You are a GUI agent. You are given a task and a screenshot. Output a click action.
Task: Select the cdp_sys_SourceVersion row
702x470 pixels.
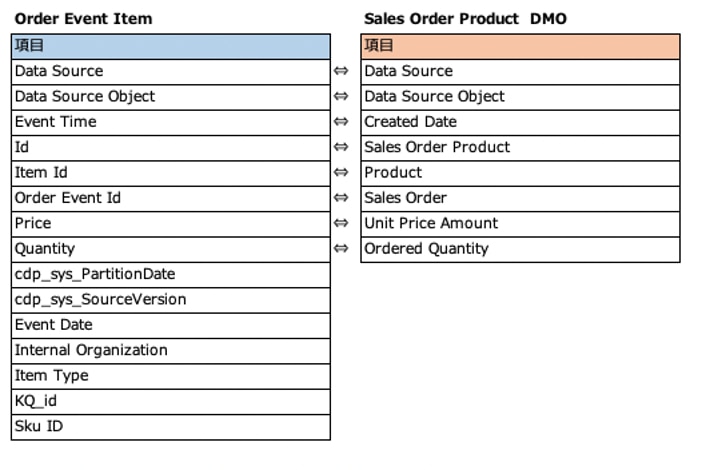(170, 300)
